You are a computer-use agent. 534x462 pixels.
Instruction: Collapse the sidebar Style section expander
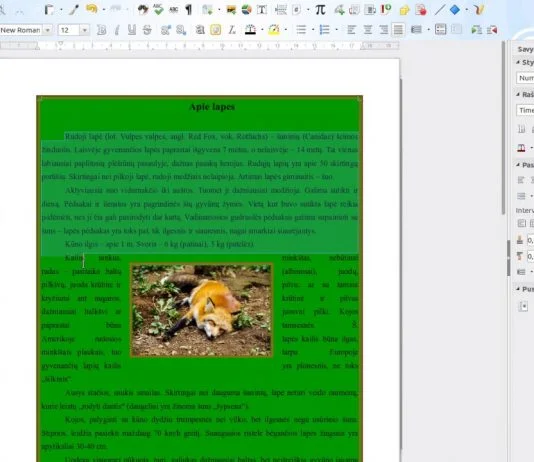(518, 62)
